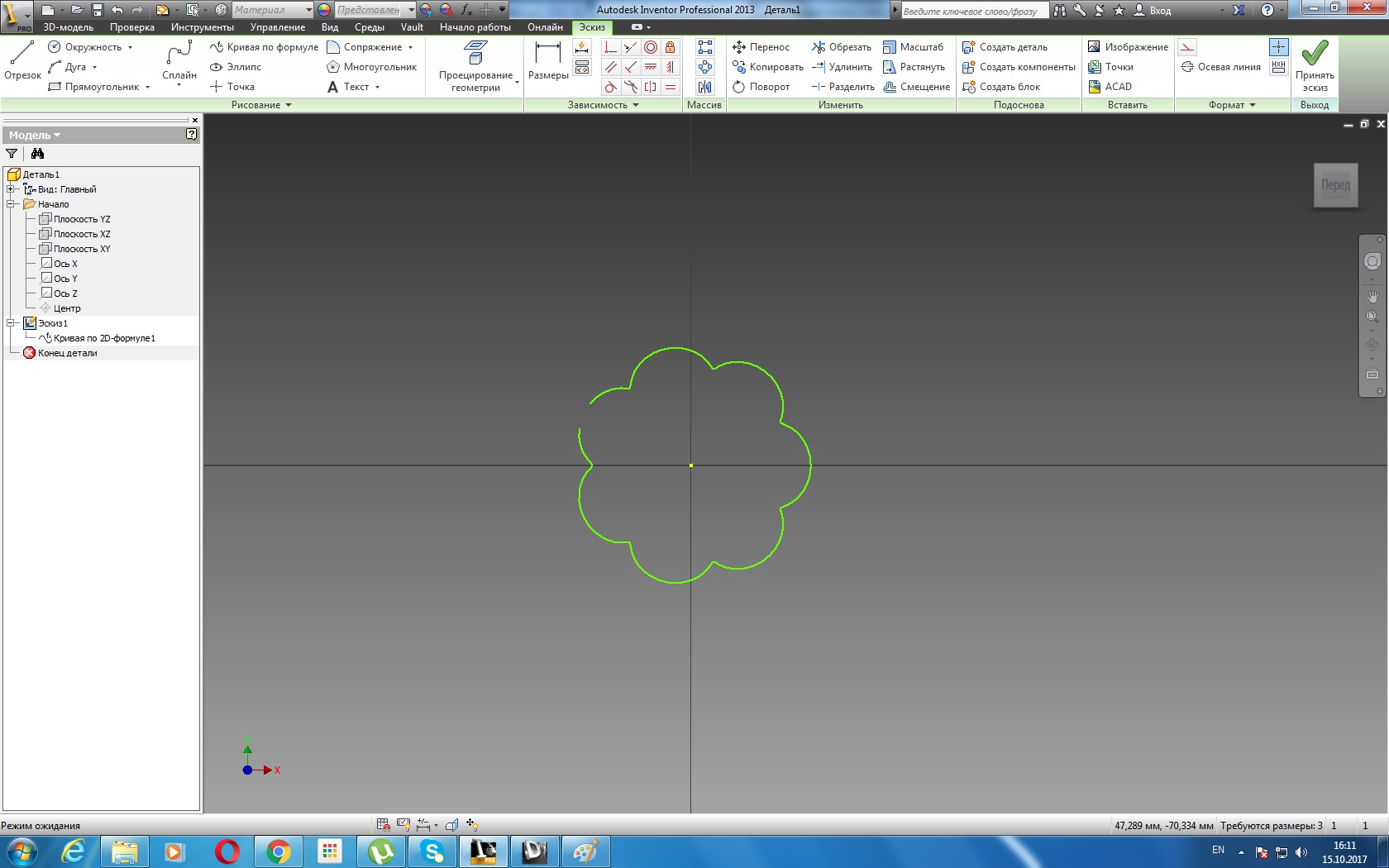The height and width of the screenshot is (868, 1389).
Task: Expand the Constraint (Зависимость) panel arrow
Action: click(x=636, y=105)
